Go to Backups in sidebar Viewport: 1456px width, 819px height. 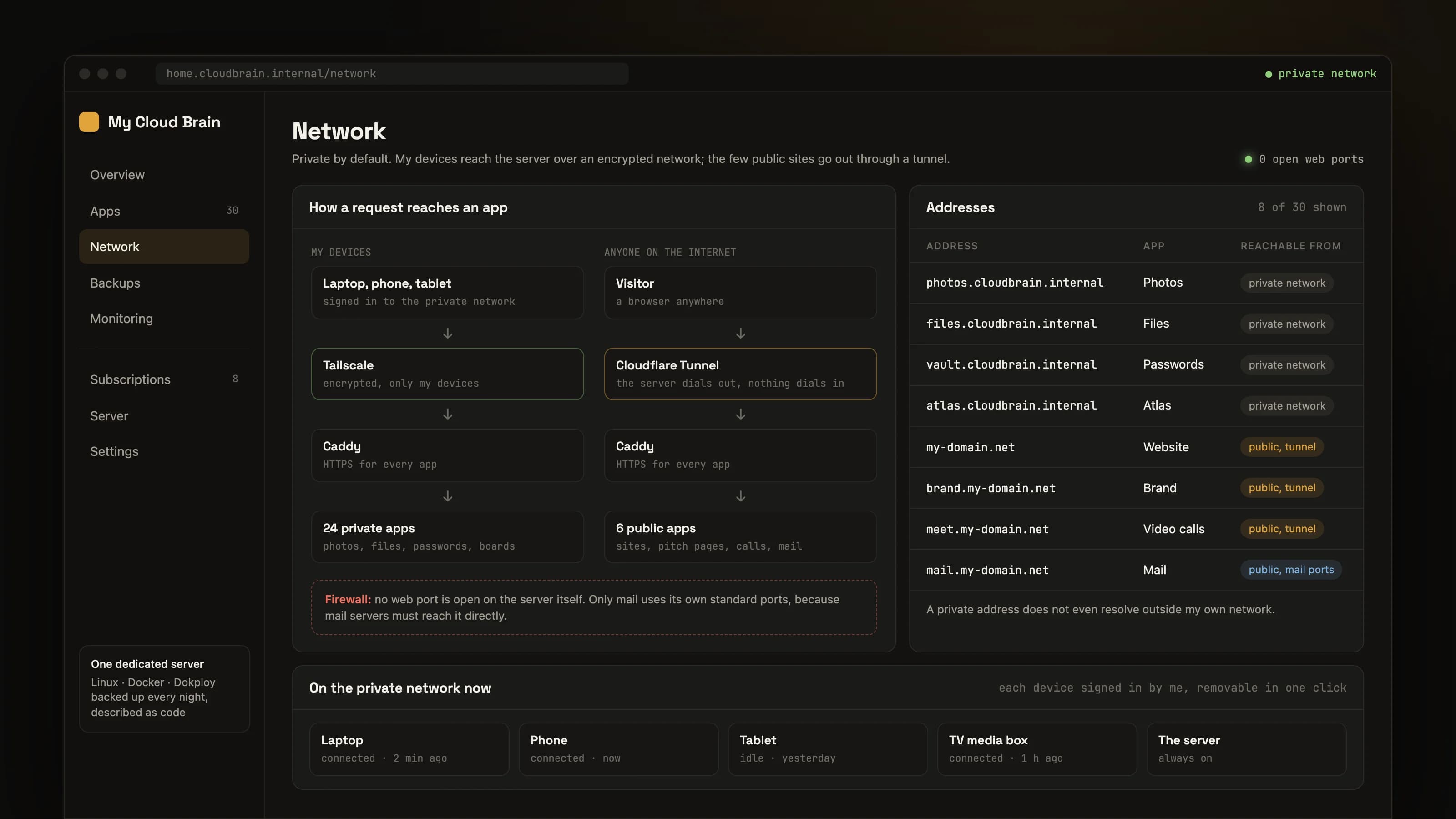point(164,283)
